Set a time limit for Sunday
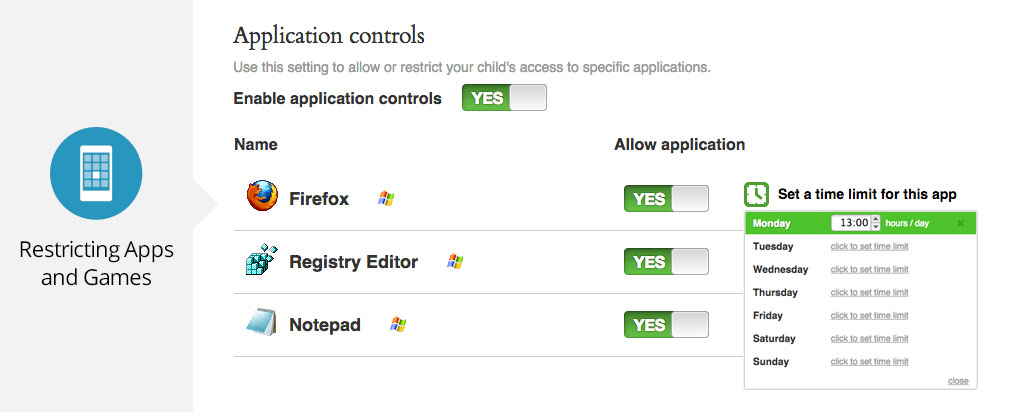The height and width of the screenshot is (412, 1028). click(869, 361)
